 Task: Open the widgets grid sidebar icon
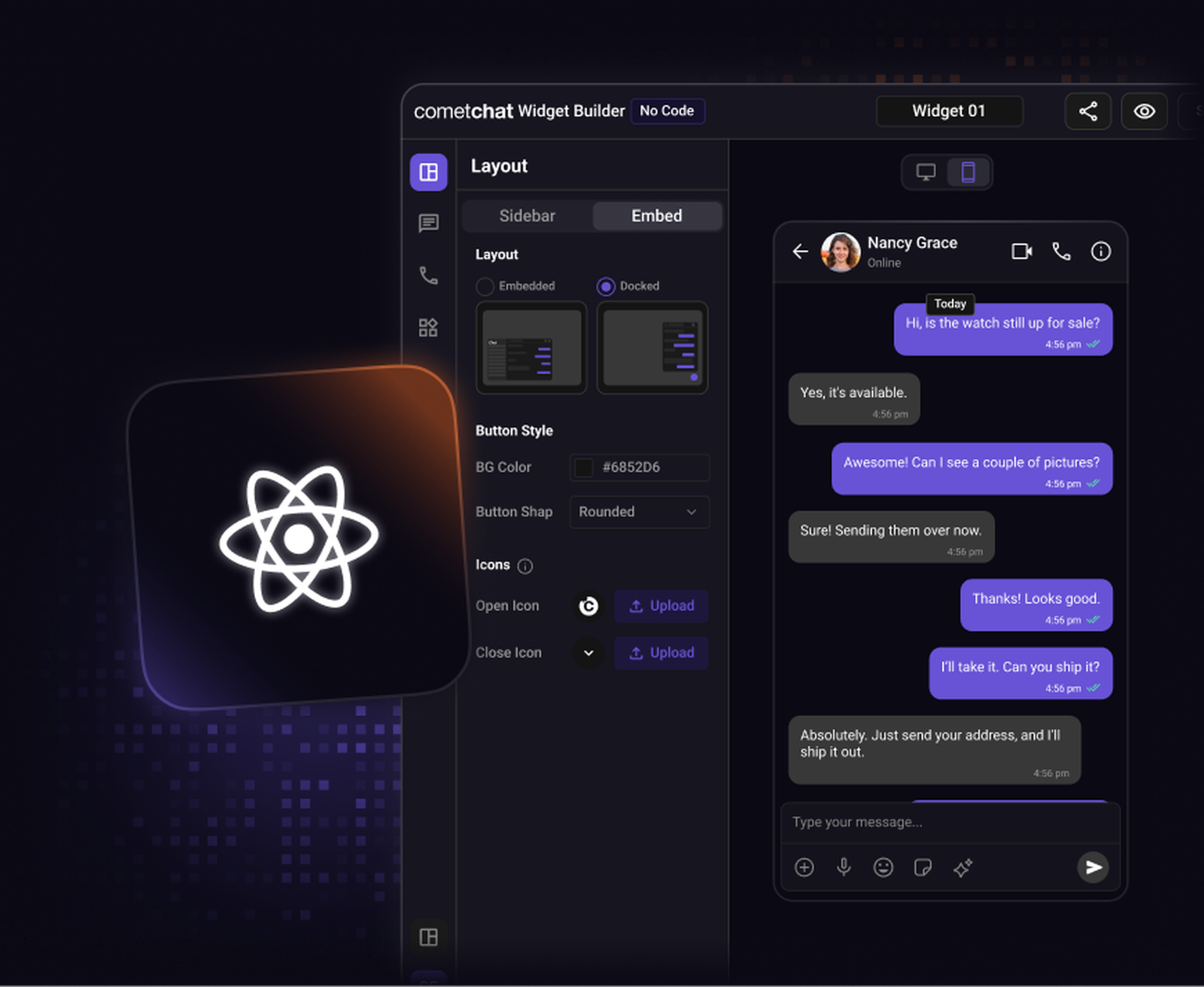[429, 327]
